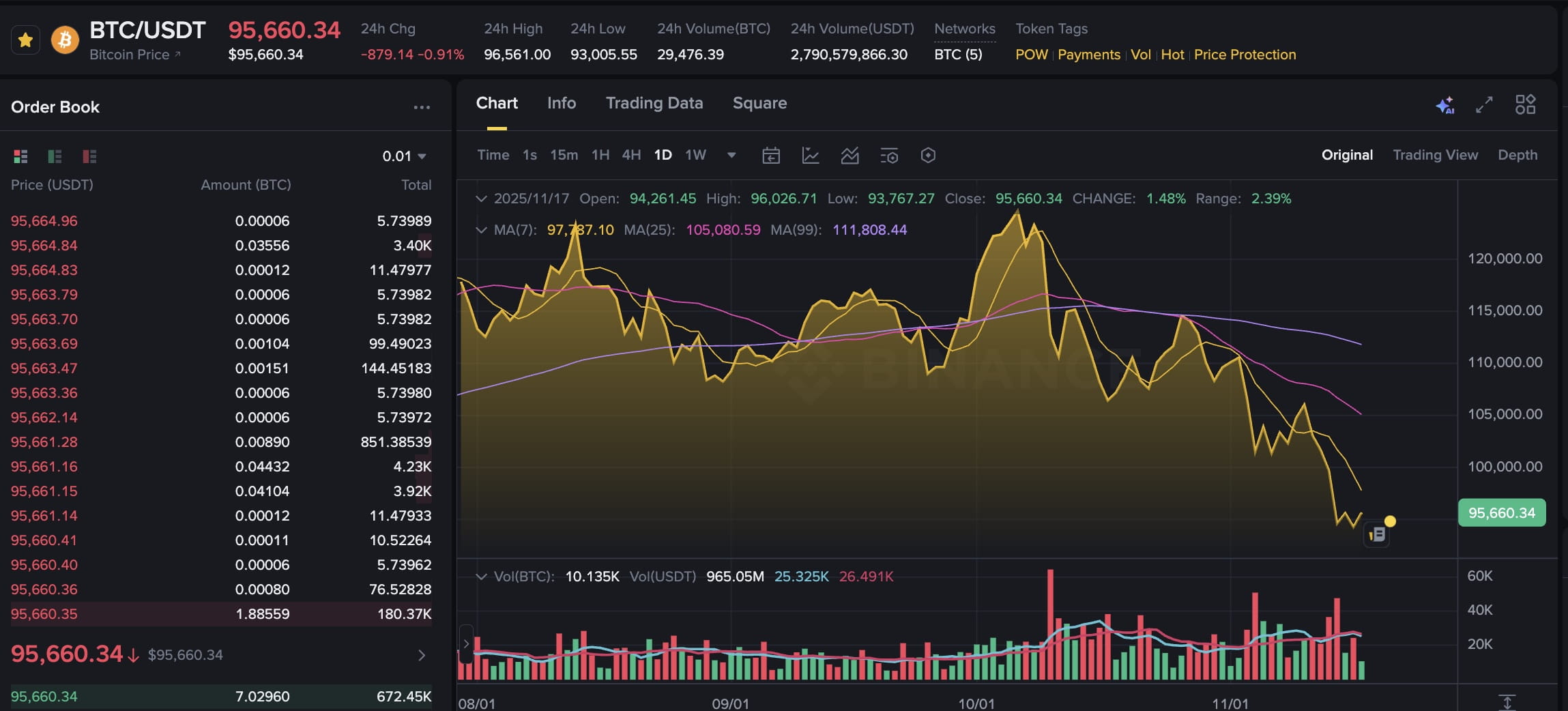Viewport: 1568px width, 711px height.
Task: Open the Order Book more options menu
Action: click(422, 106)
